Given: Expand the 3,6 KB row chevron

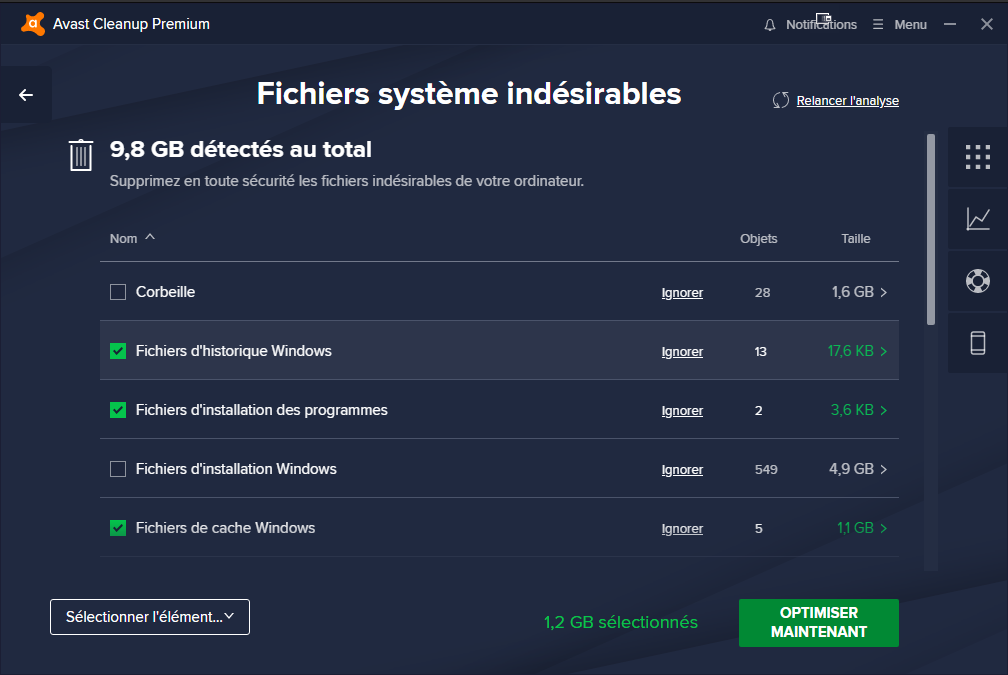Looking at the screenshot, I should click(884, 410).
